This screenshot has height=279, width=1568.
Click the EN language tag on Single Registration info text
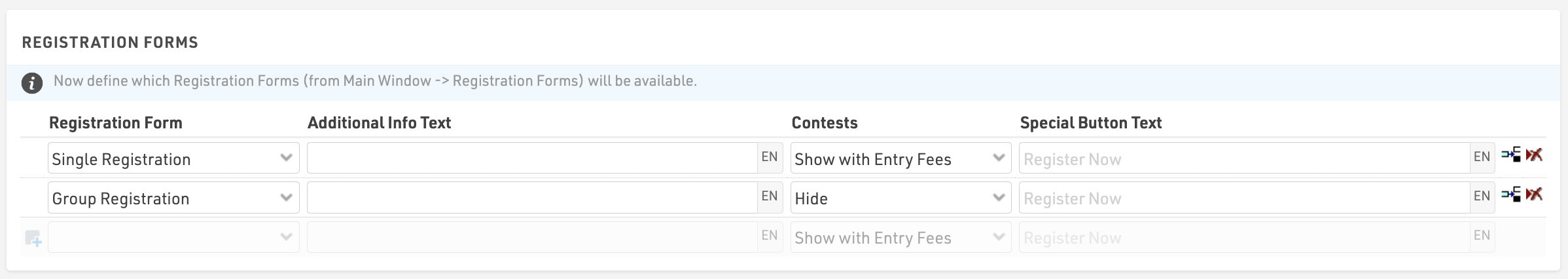[770, 157]
